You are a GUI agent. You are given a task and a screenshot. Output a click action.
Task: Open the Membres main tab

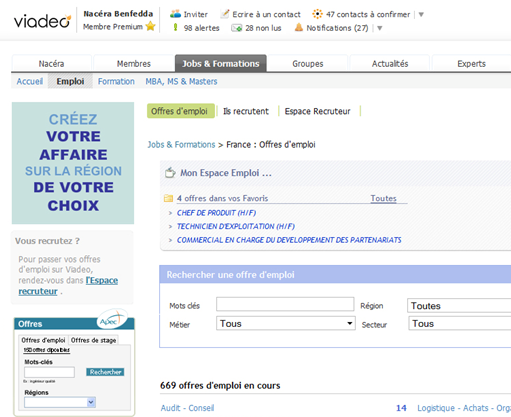[x=134, y=63]
